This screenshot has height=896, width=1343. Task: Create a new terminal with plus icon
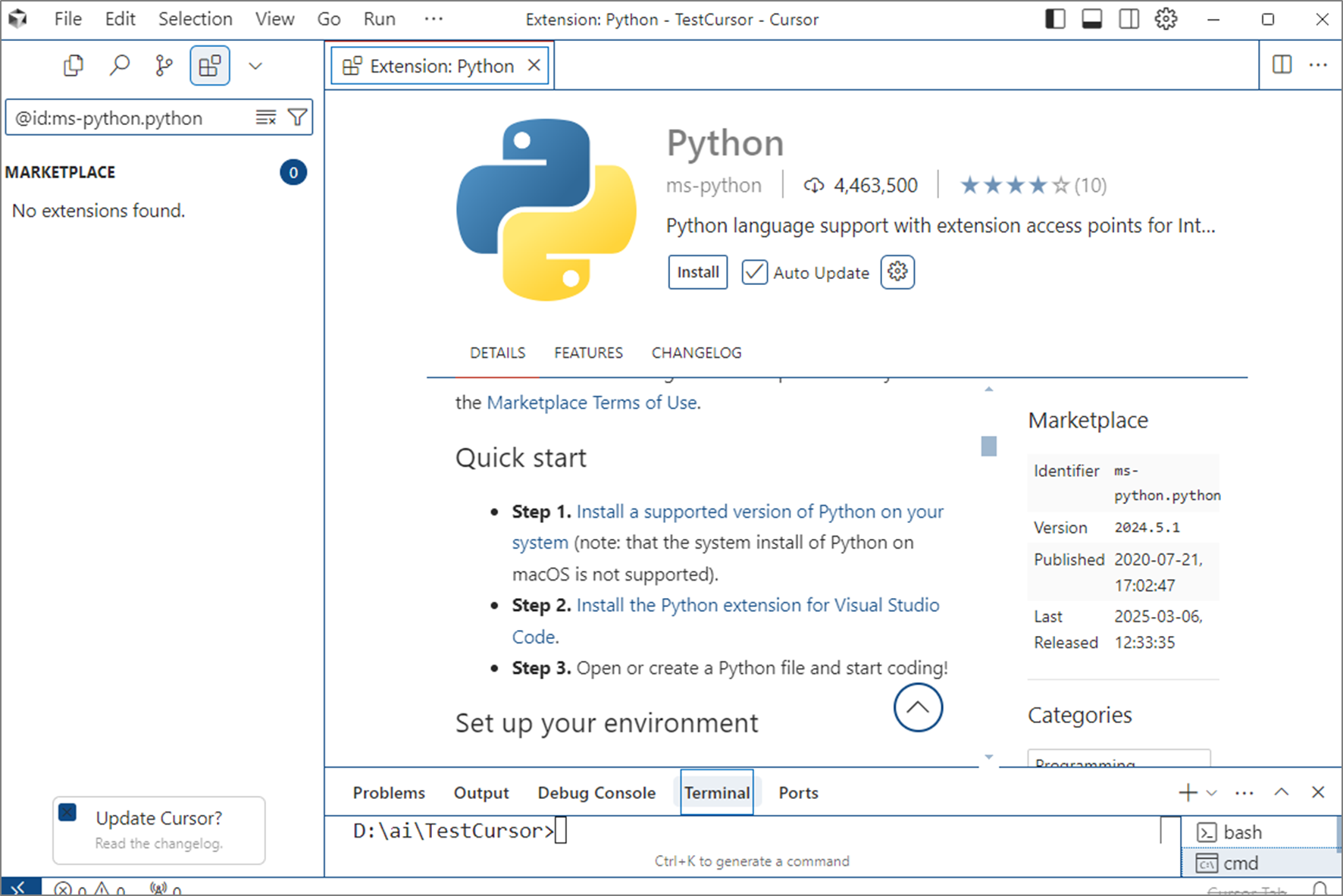1188,792
